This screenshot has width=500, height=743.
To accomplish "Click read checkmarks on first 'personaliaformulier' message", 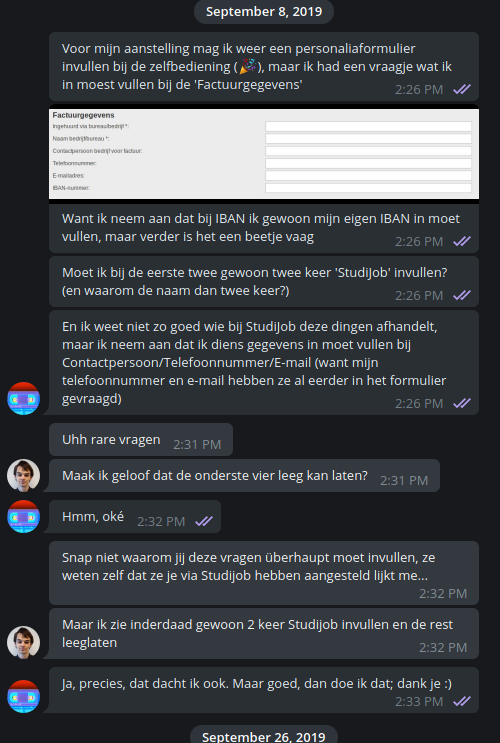I will click(x=462, y=89).
